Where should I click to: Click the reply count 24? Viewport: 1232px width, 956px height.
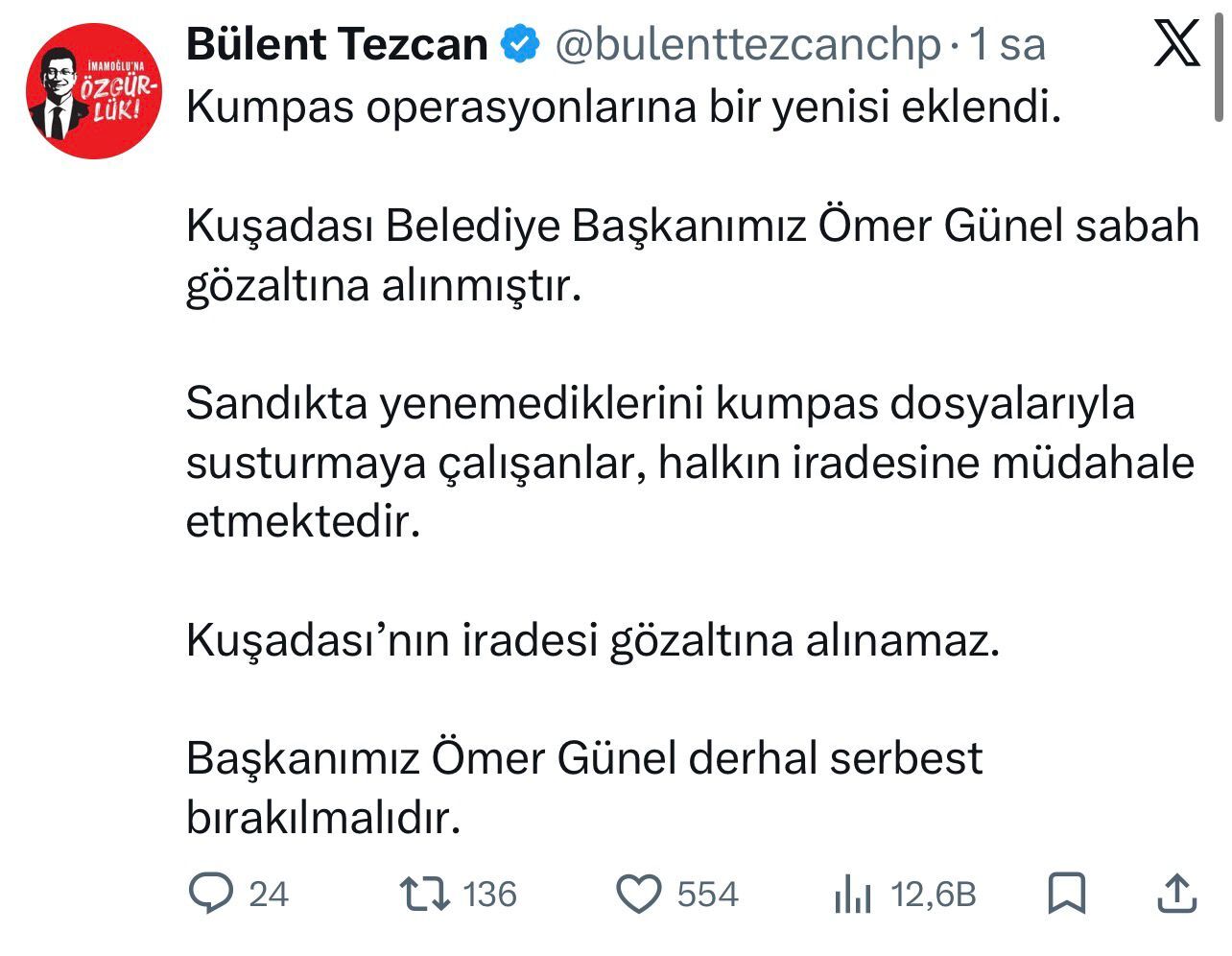(269, 895)
